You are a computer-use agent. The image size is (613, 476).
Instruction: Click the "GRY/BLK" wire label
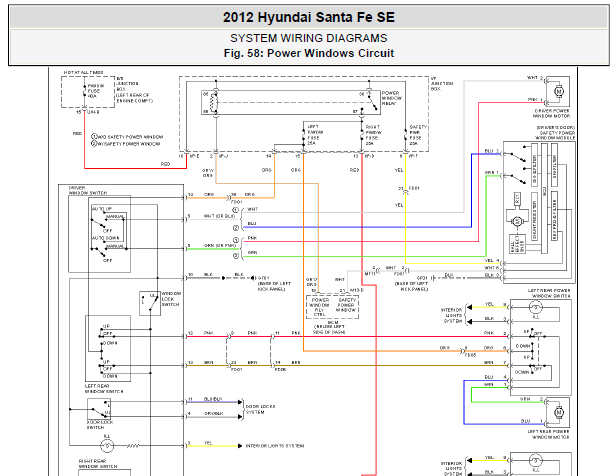click(x=213, y=413)
